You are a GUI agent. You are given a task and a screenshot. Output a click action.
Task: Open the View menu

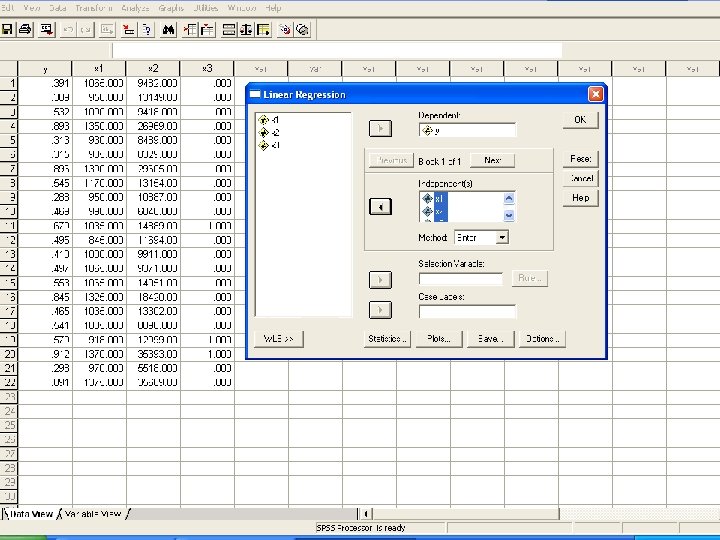point(32,8)
